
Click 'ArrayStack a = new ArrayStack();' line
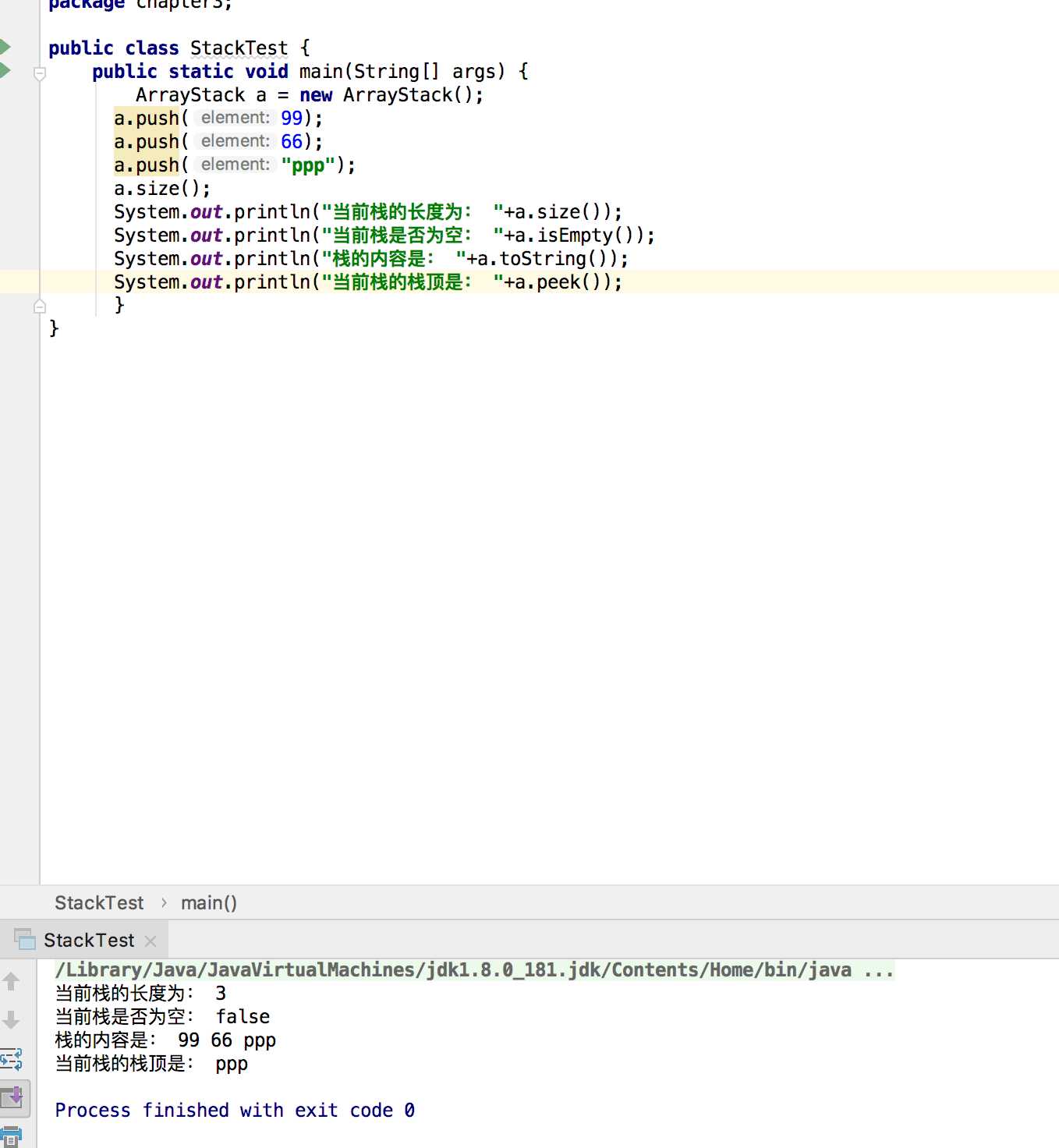[310, 95]
